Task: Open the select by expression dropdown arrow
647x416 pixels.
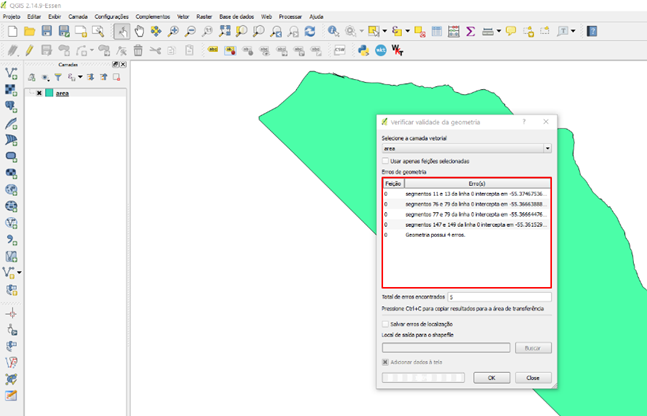Action: 408,31
